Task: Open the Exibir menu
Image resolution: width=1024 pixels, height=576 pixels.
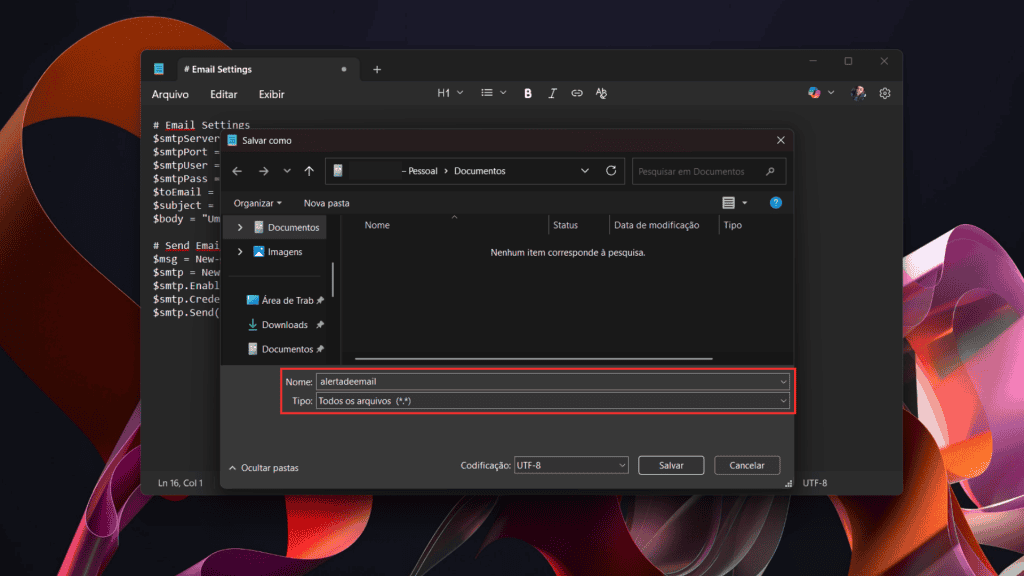Action: 271,94
